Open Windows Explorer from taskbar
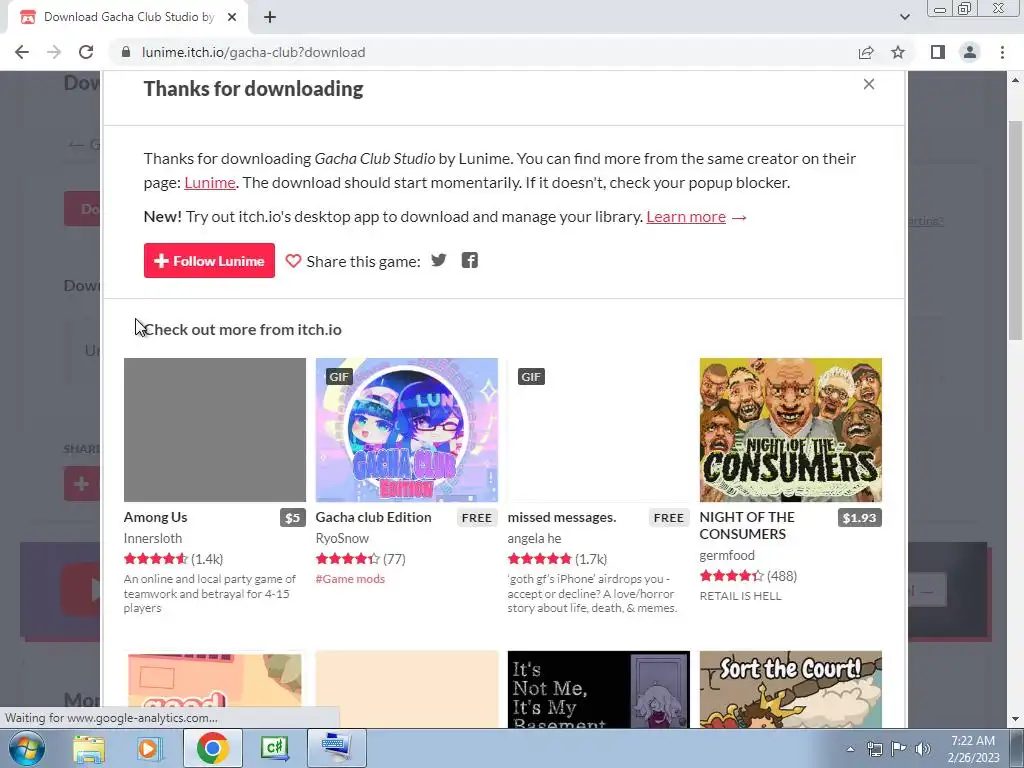1024x768 pixels. point(88,748)
